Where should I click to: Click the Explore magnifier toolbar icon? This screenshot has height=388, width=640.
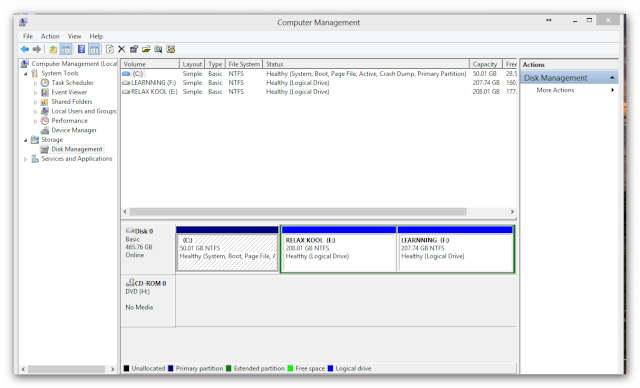(158, 49)
